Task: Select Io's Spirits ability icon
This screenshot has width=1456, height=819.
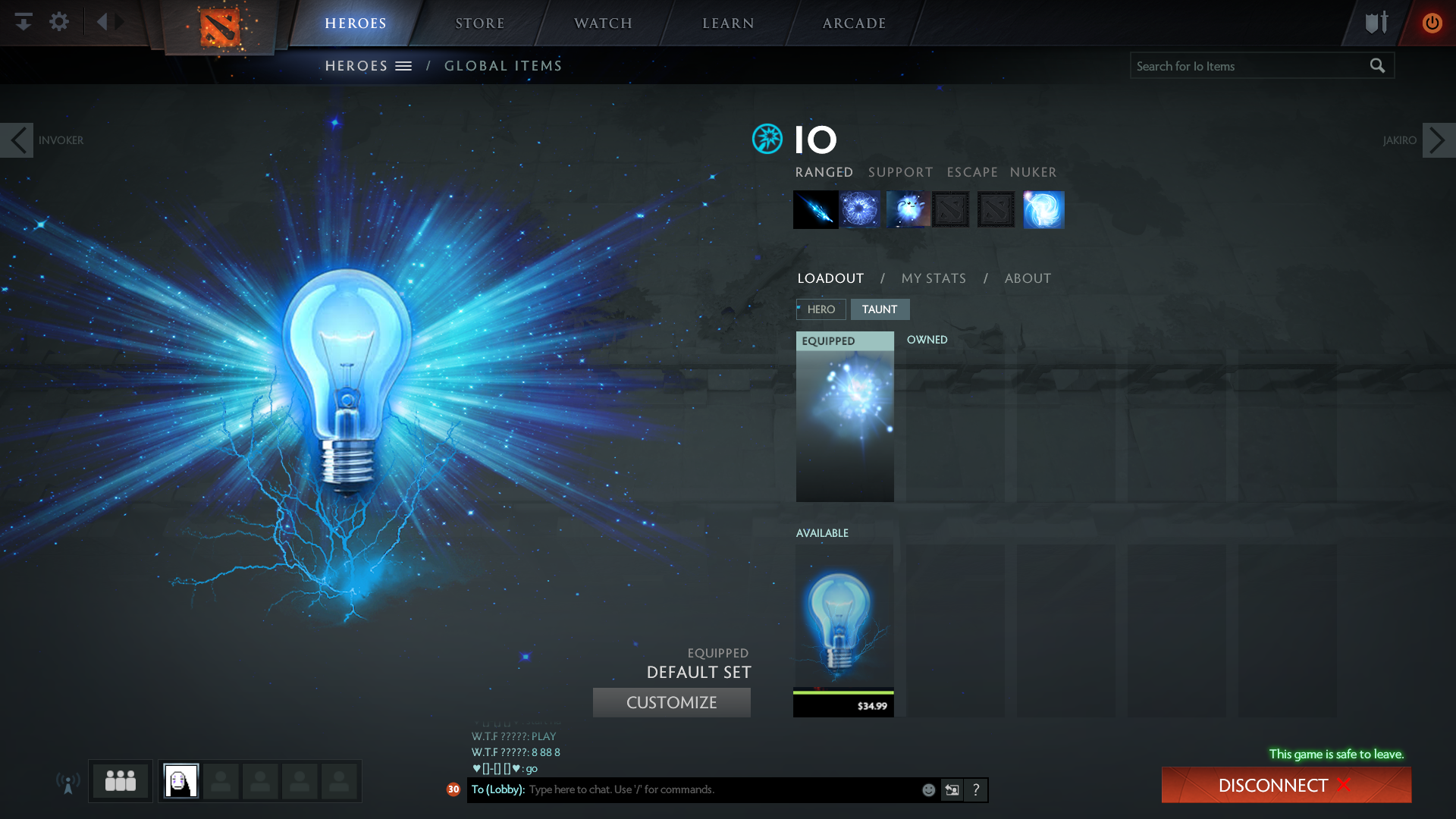Action: pos(861,209)
